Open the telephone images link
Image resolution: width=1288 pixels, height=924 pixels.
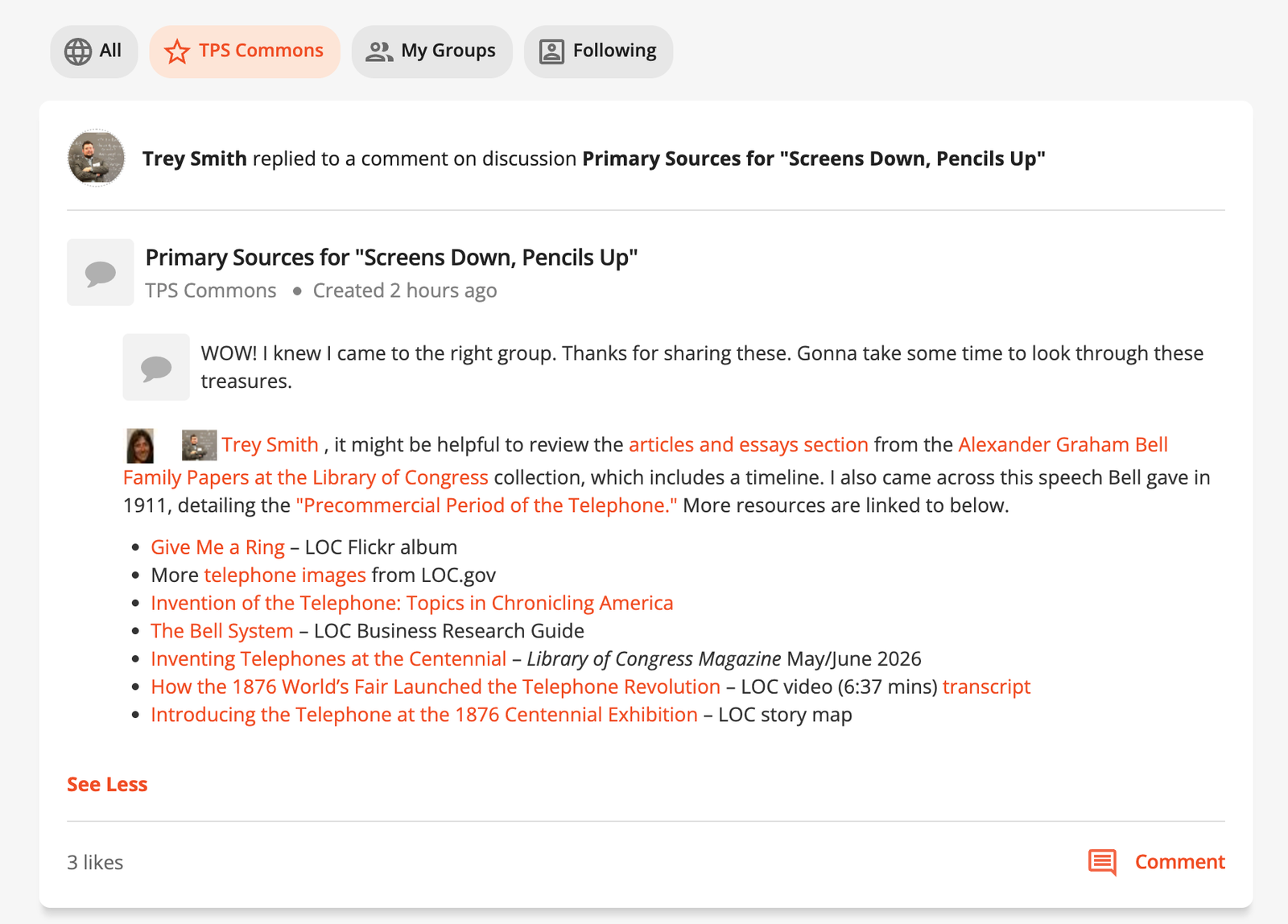click(285, 575)
